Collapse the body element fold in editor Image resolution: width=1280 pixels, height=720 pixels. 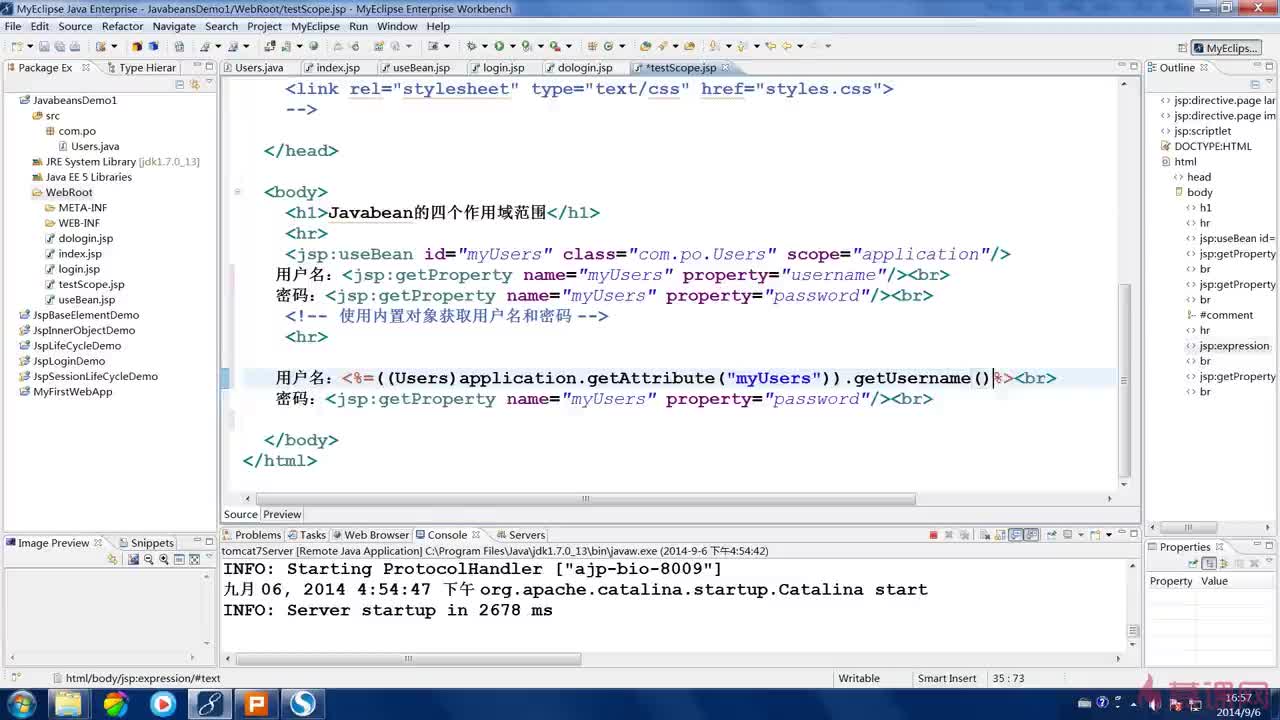(x=238, y=191)
